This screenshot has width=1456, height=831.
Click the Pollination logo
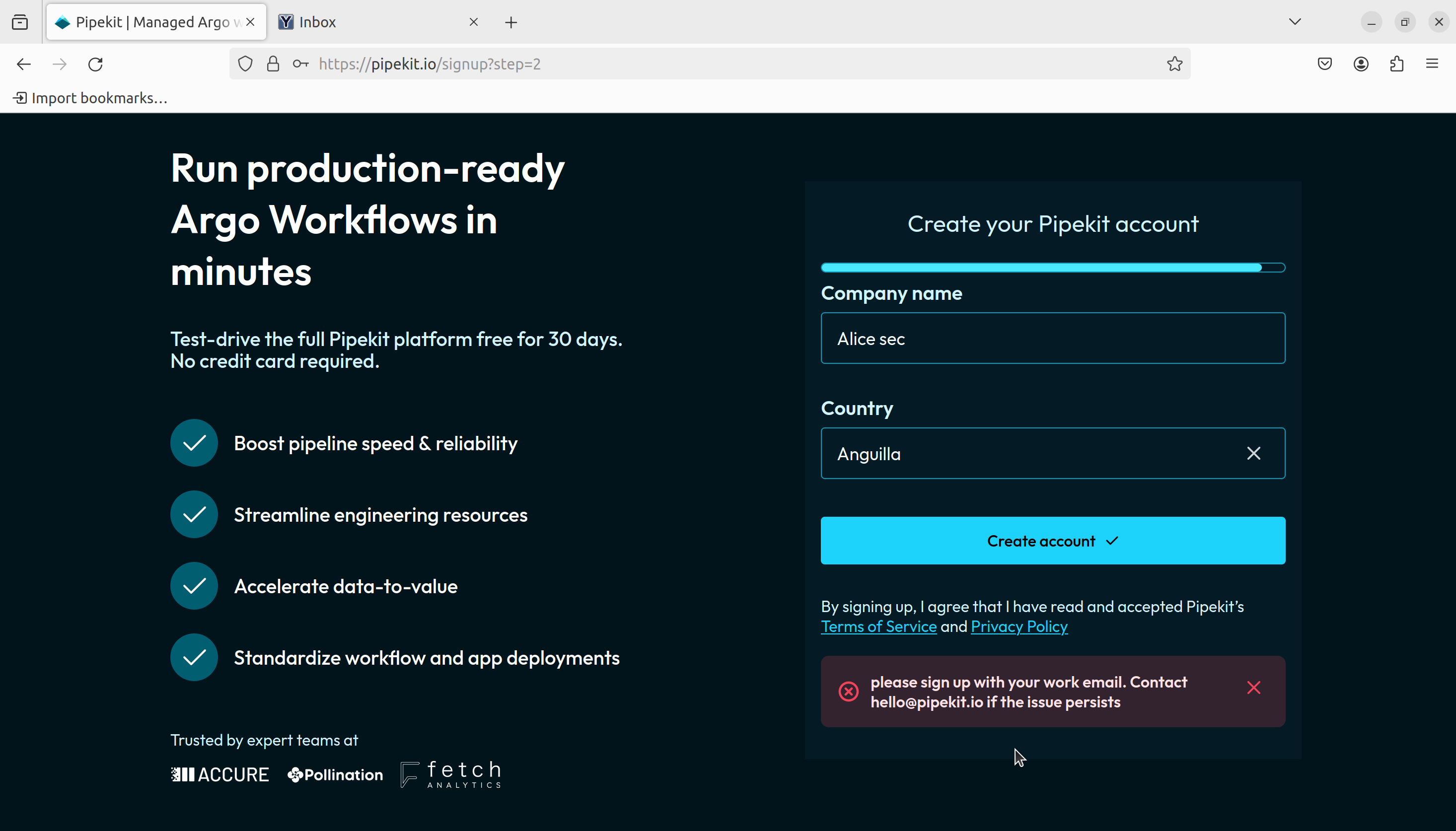click(335, 774)
